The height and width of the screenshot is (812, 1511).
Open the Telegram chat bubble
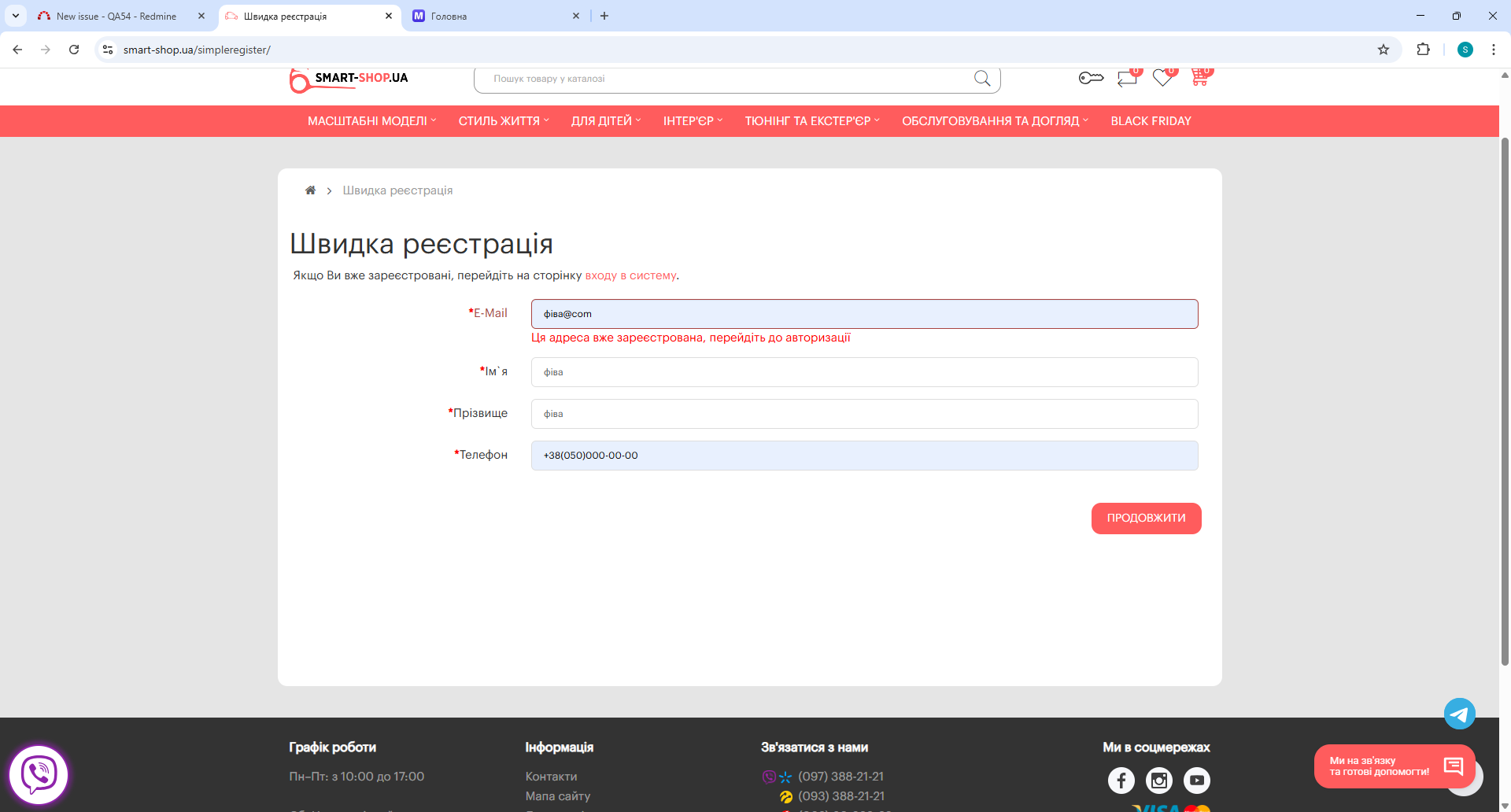coord(1459,714)
